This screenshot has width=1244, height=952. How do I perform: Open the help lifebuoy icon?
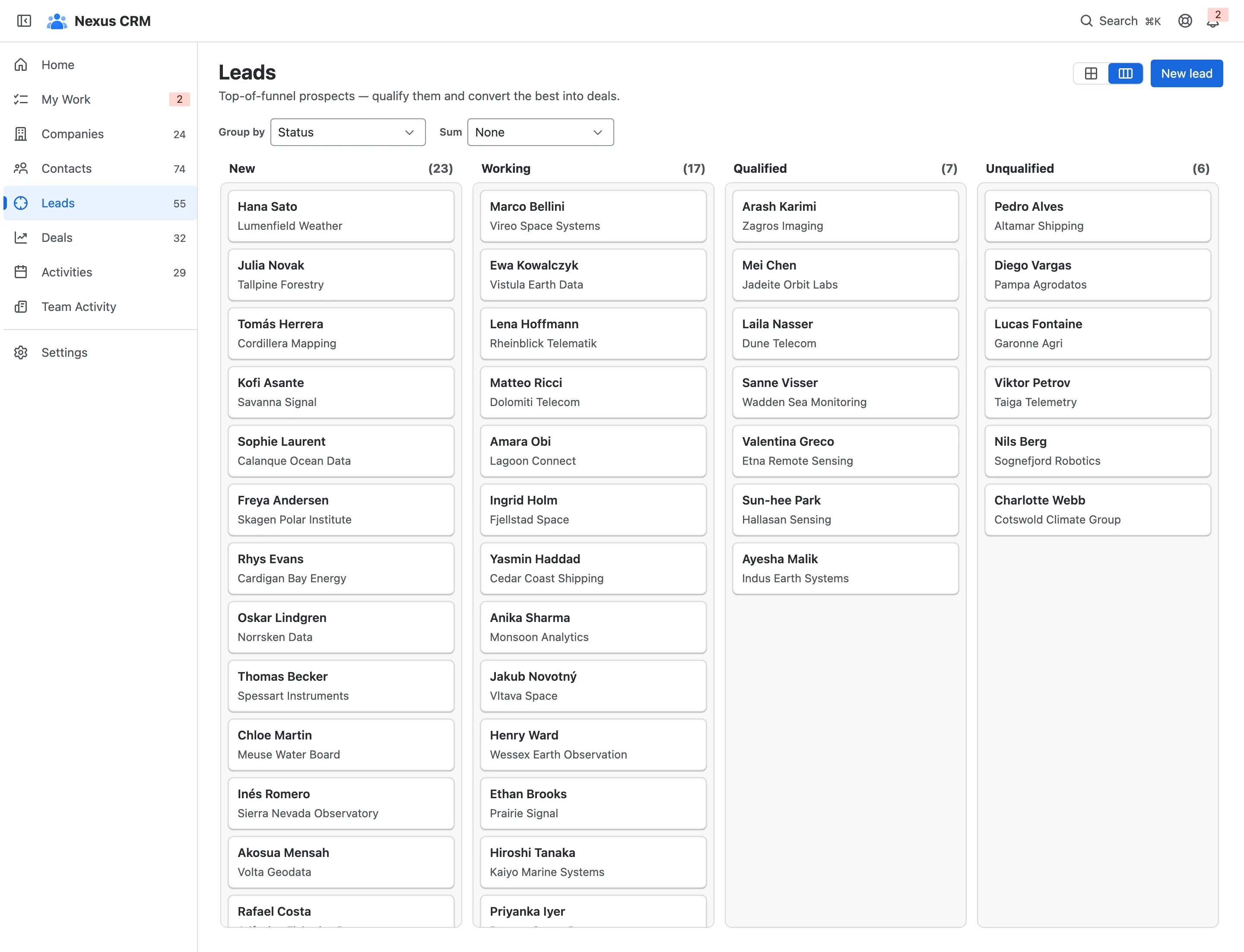click(x=1185, y=21)
